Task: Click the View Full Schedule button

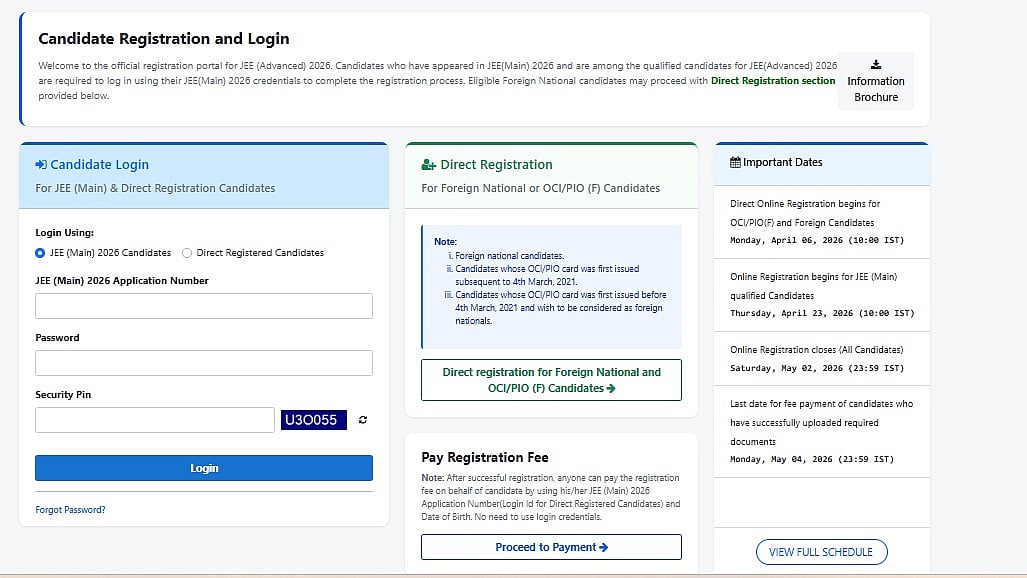Action: tap(821, 552)
